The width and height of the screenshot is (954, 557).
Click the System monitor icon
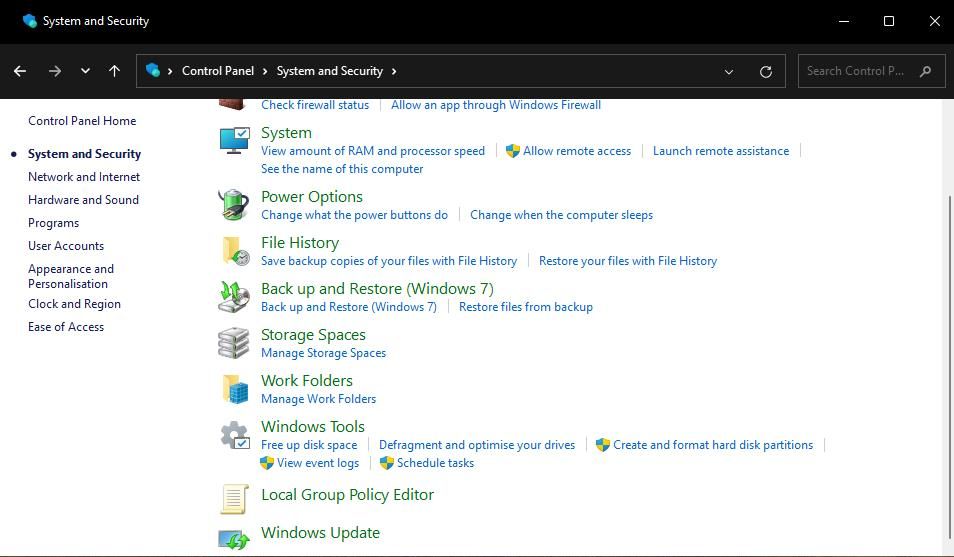point(234,141)
